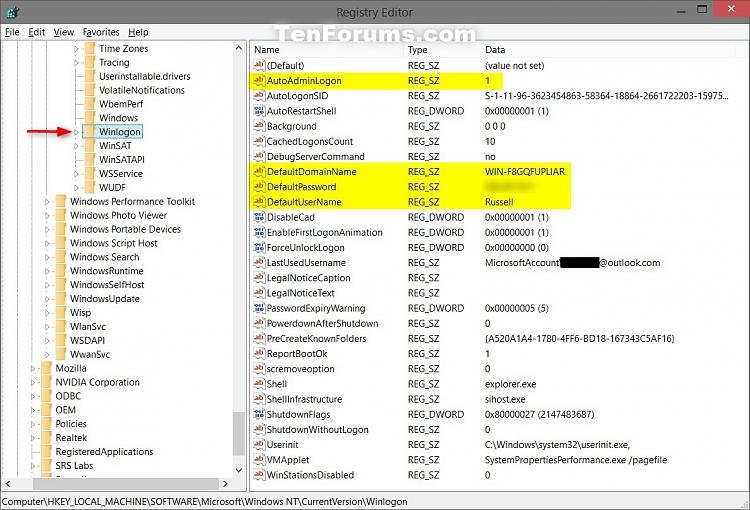Select the SRS Labs key
Image resolution: width=750 pixels, height=510 pixels.
click(74, 466)
